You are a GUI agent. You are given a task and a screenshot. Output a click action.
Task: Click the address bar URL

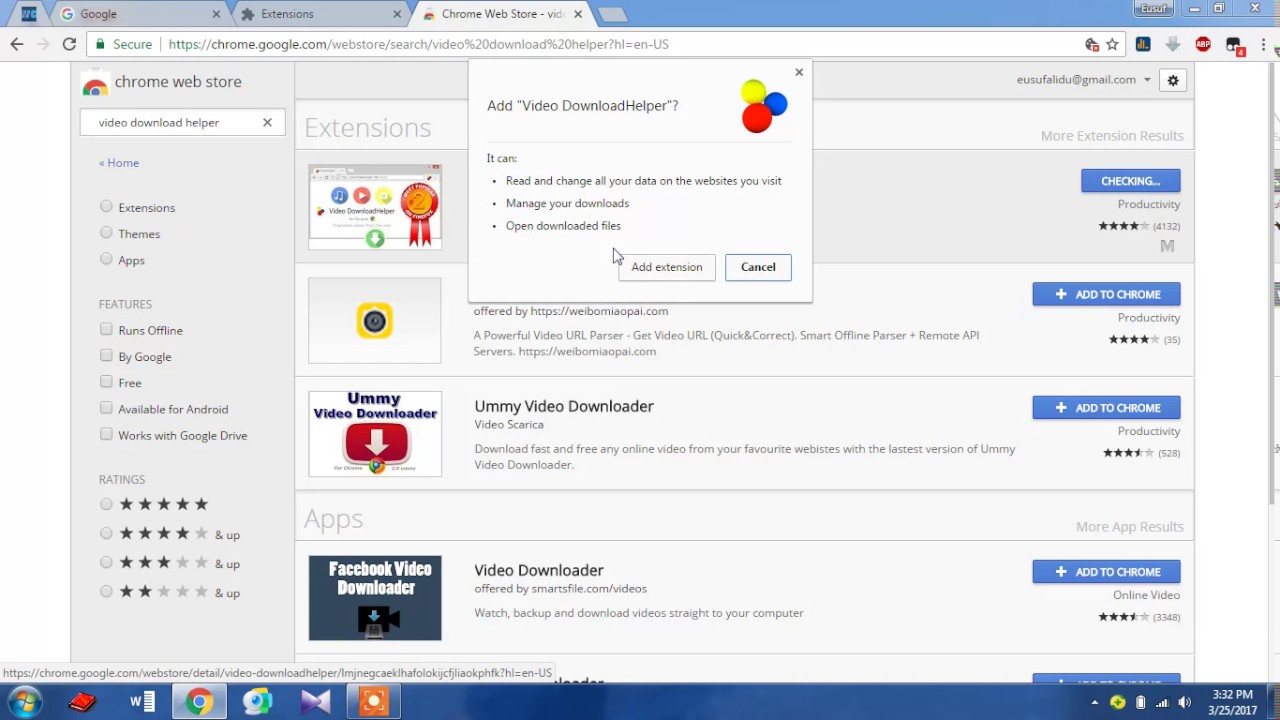[x=419, y=44]
